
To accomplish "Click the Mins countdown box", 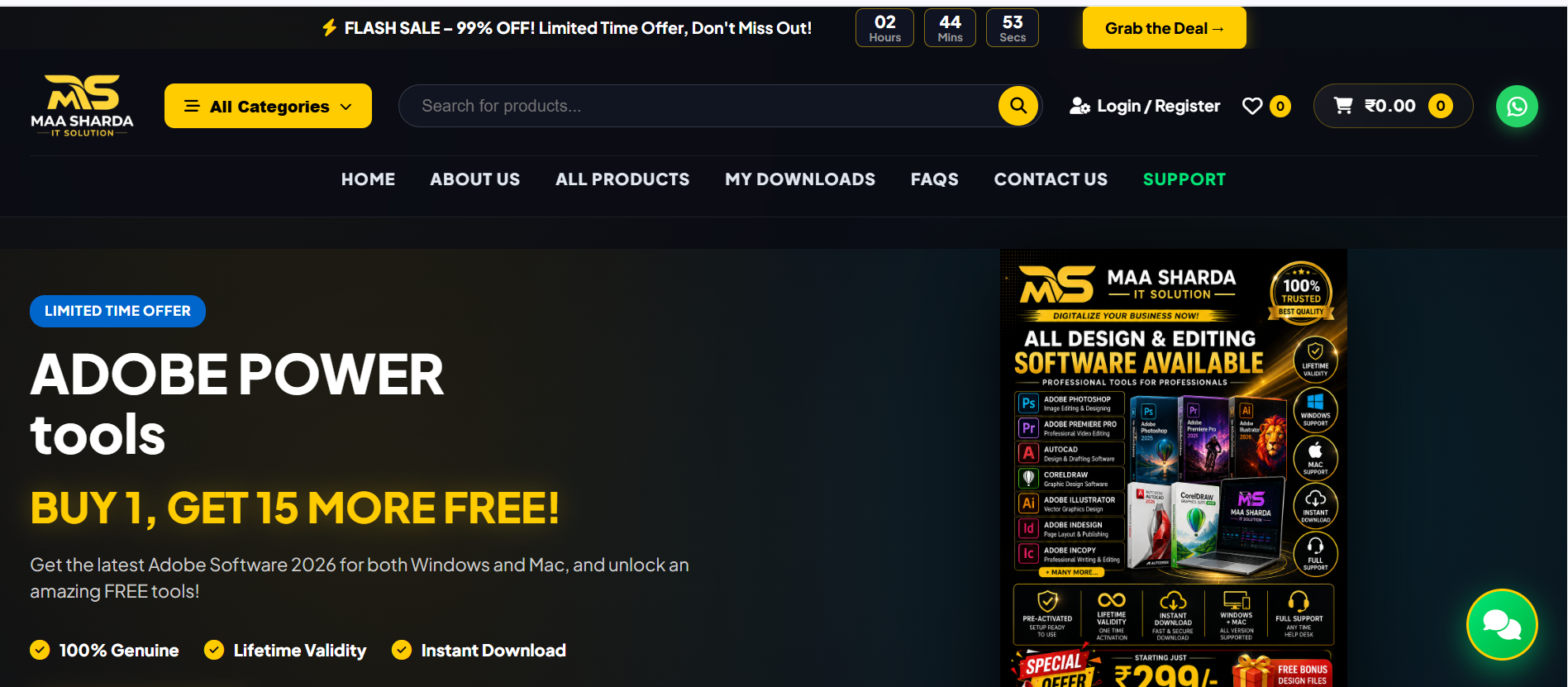I will click(950, 28).
